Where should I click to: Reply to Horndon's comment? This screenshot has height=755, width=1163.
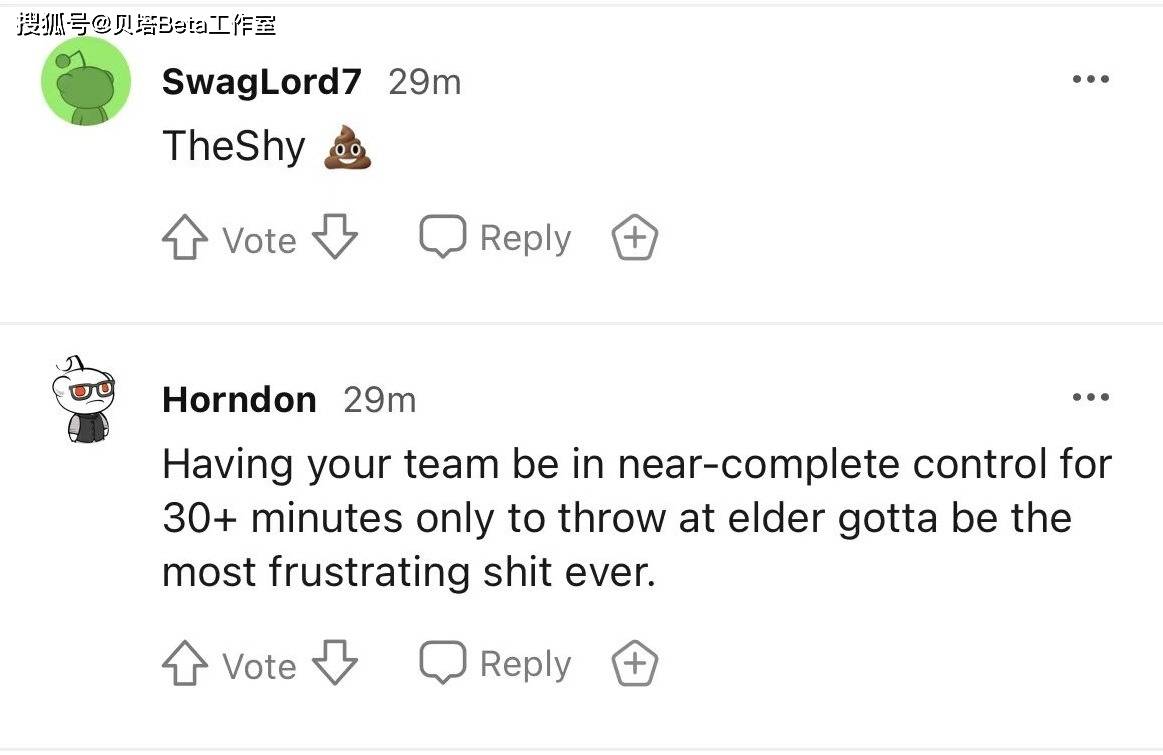495,662
